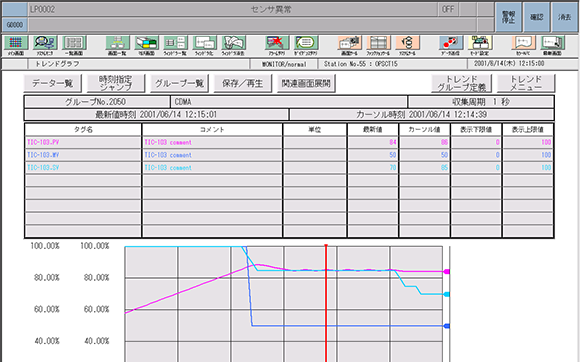Open the 最新画面 latest screen icon
580x362 pixels.
552,43
